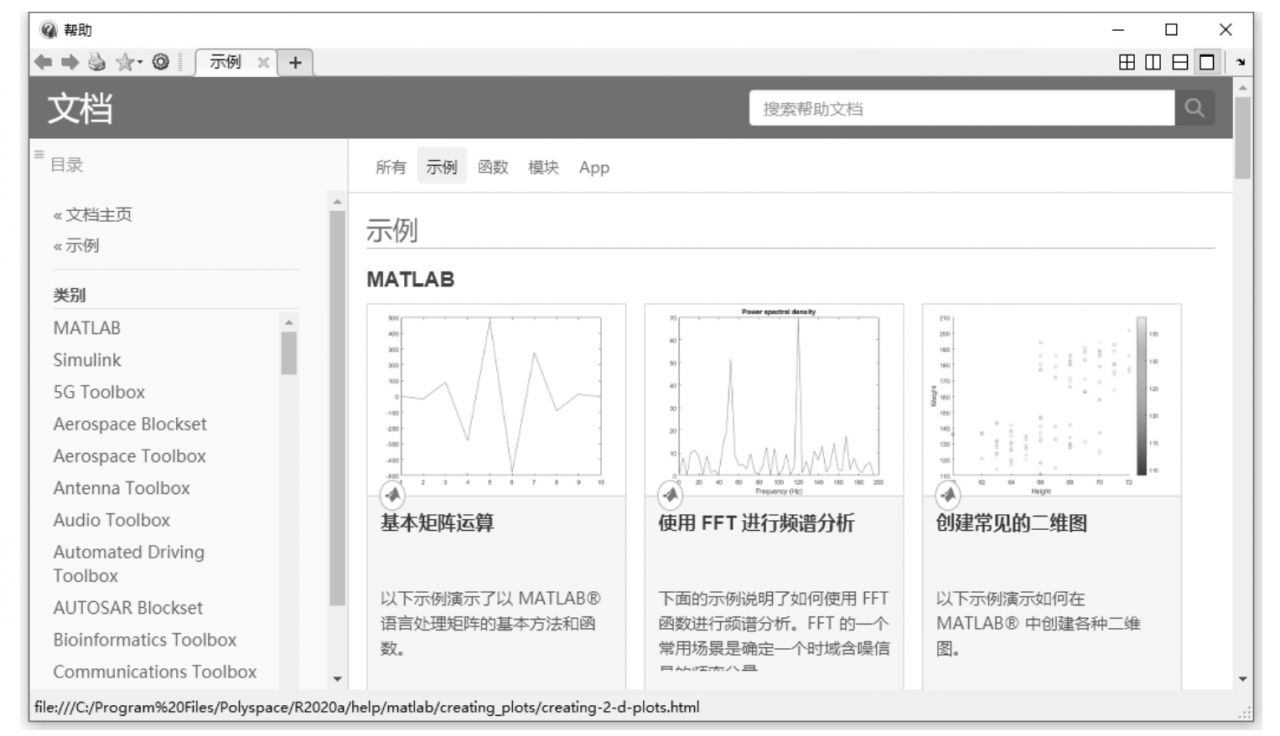Open the 基本矩阵运算 example title
This screenshot has width=1280, height=736.
[x=437, y=523]
